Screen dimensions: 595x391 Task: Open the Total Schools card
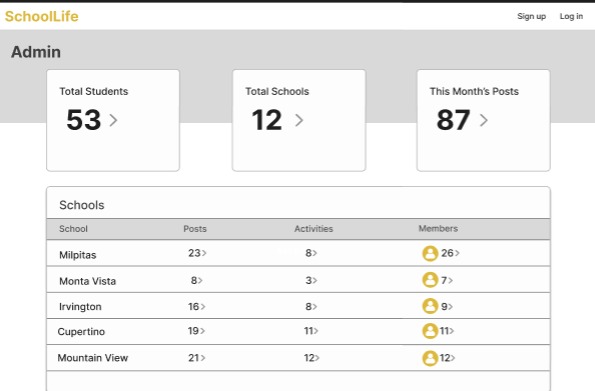(x=299, y=120)
